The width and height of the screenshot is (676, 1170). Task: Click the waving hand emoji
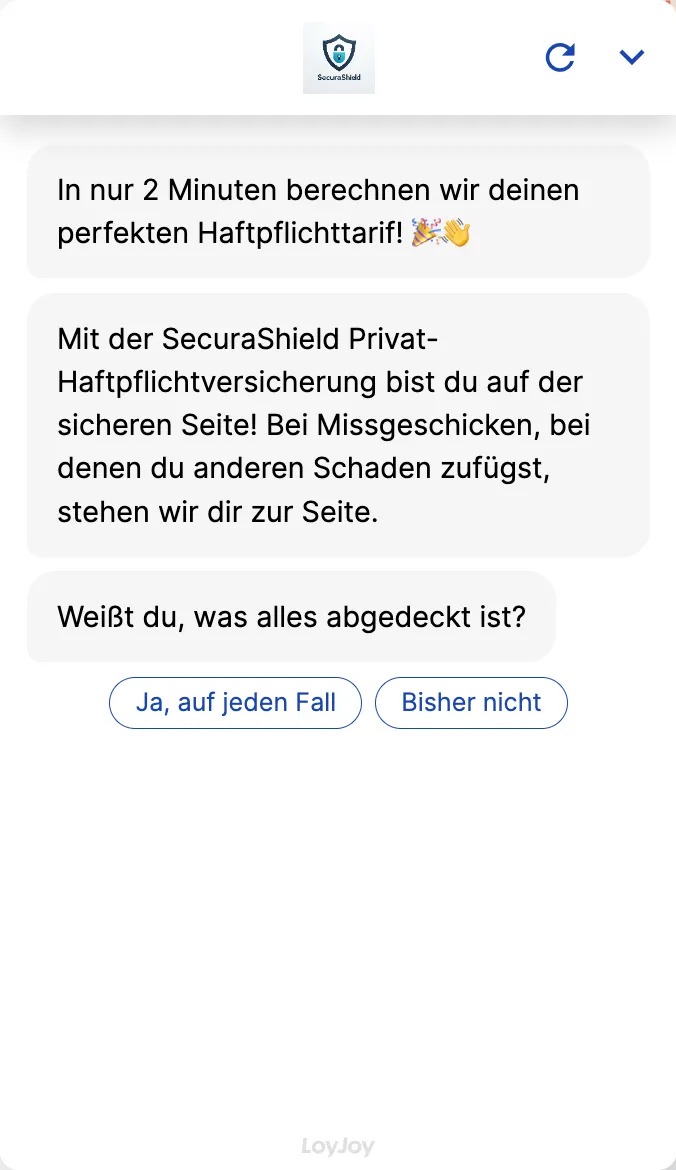[457, 233]
